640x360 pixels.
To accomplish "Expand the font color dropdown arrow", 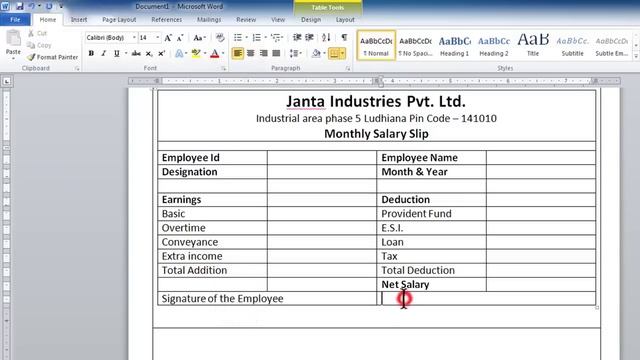I will point(223,53).
